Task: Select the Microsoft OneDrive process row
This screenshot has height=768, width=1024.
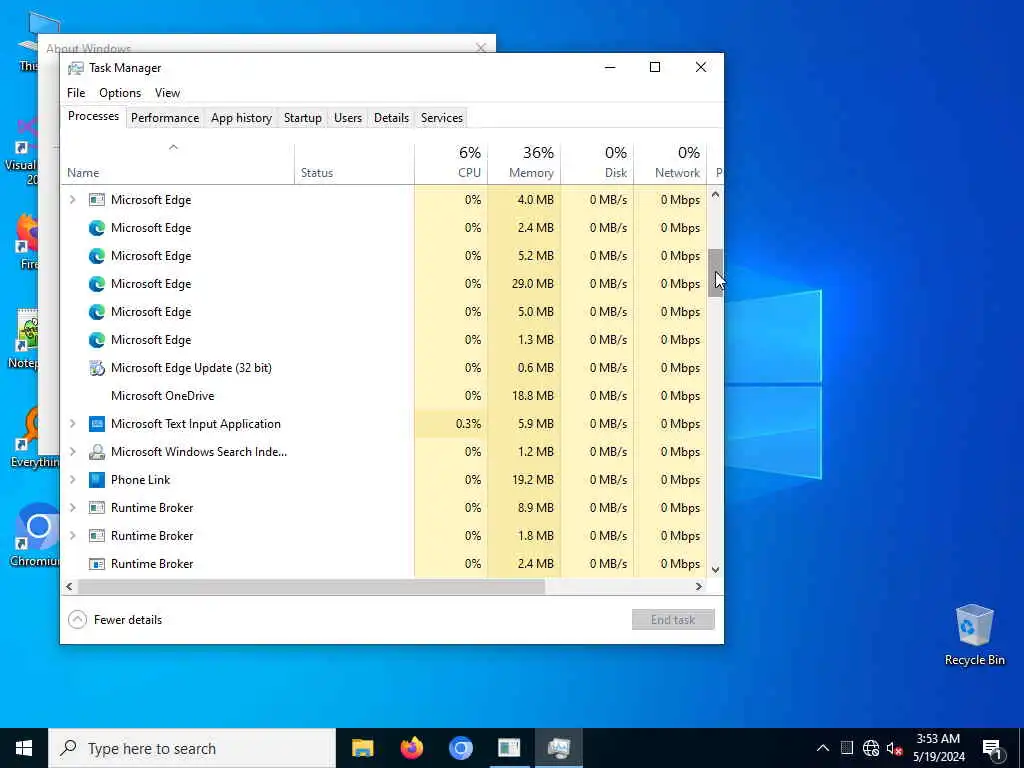Action: [x=383, y=396]
